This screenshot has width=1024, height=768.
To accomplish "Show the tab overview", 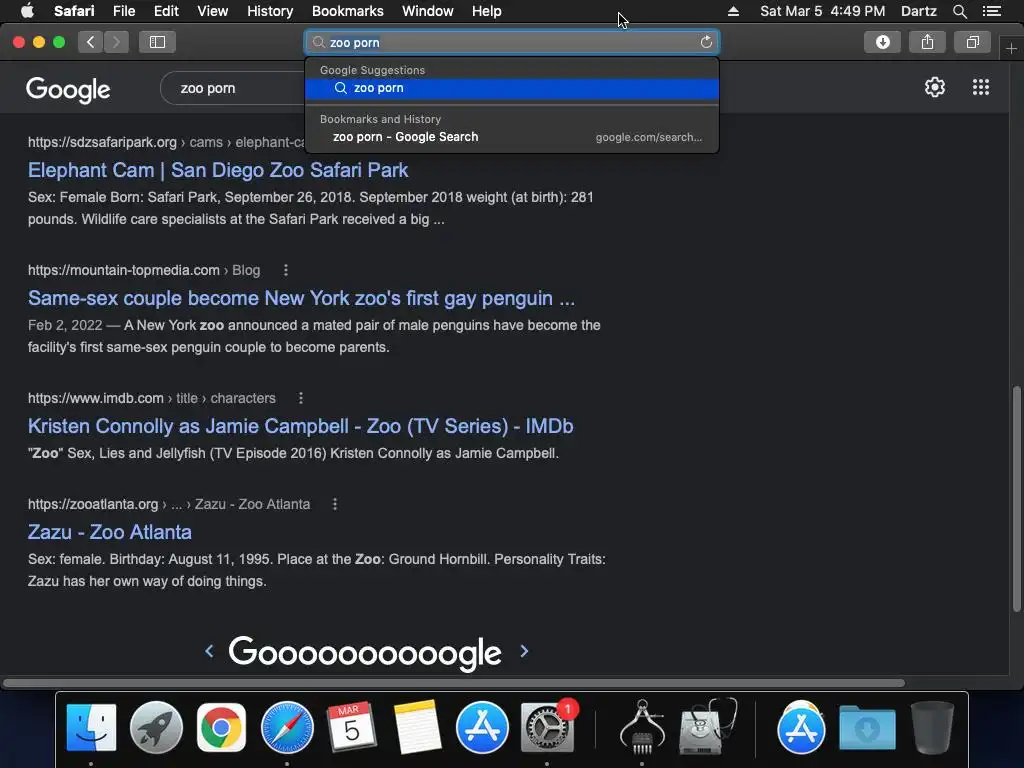I will (972, 42).
